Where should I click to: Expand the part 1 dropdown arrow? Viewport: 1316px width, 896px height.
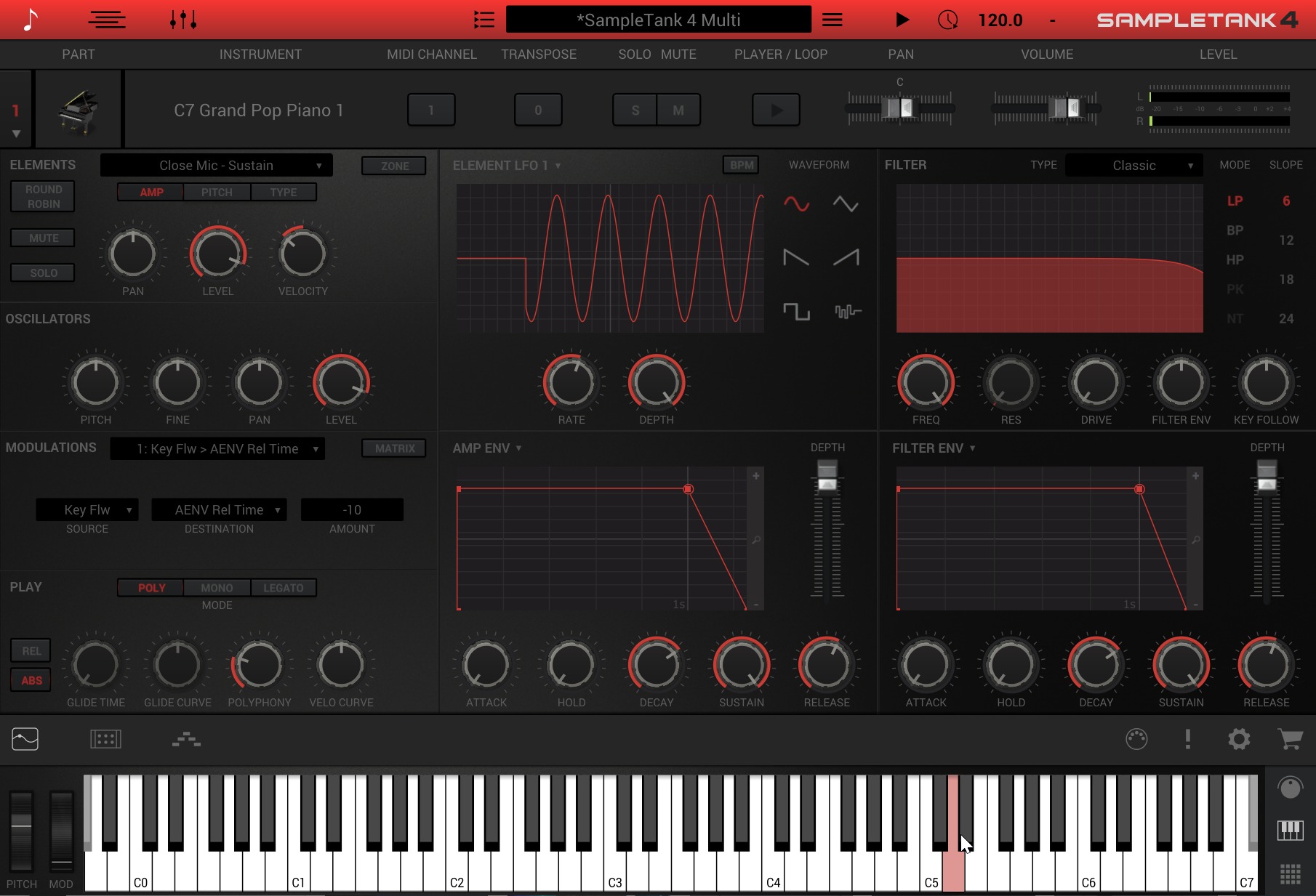16,134
